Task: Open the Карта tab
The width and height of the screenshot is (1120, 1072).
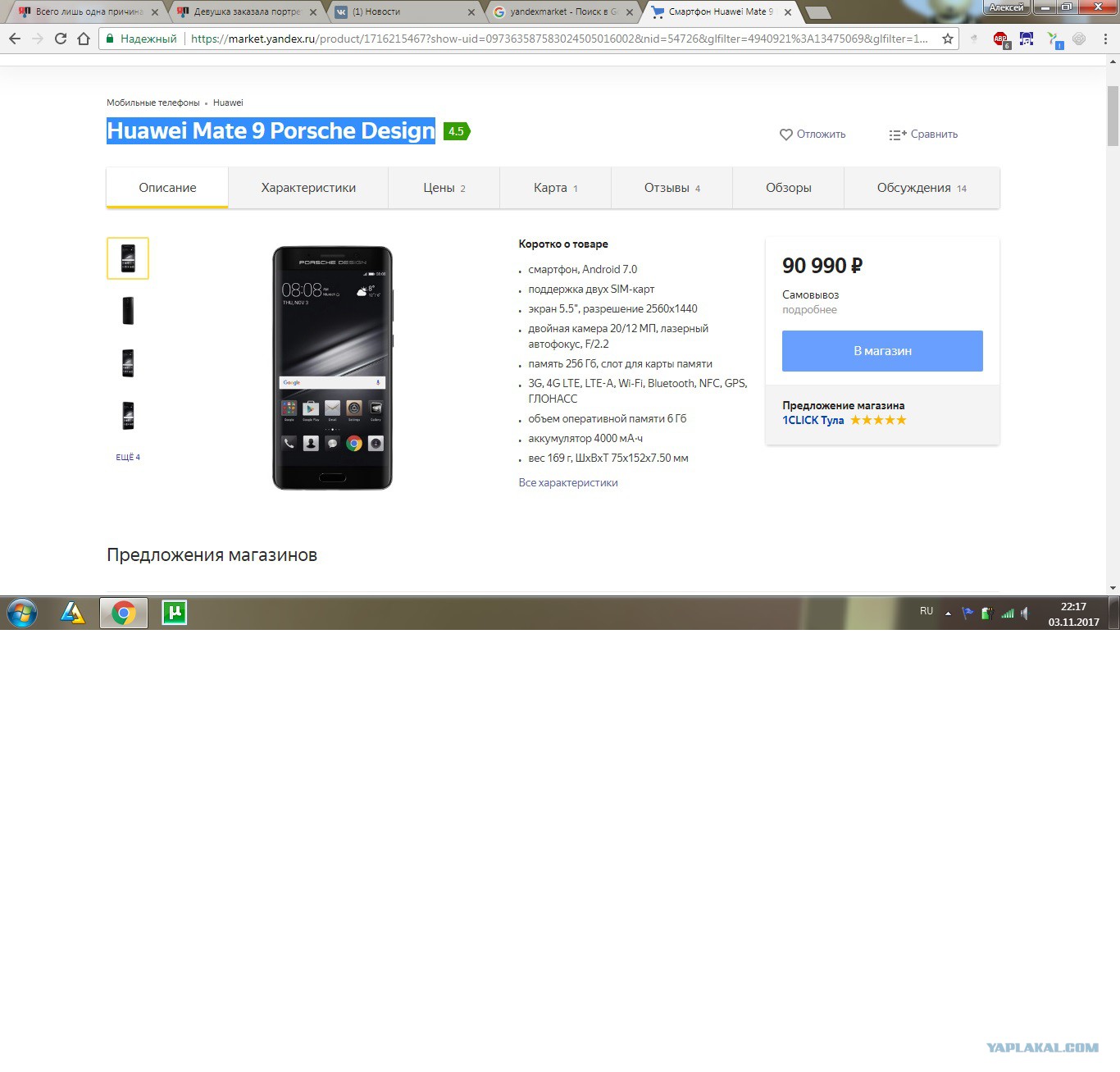Action: 556,188
